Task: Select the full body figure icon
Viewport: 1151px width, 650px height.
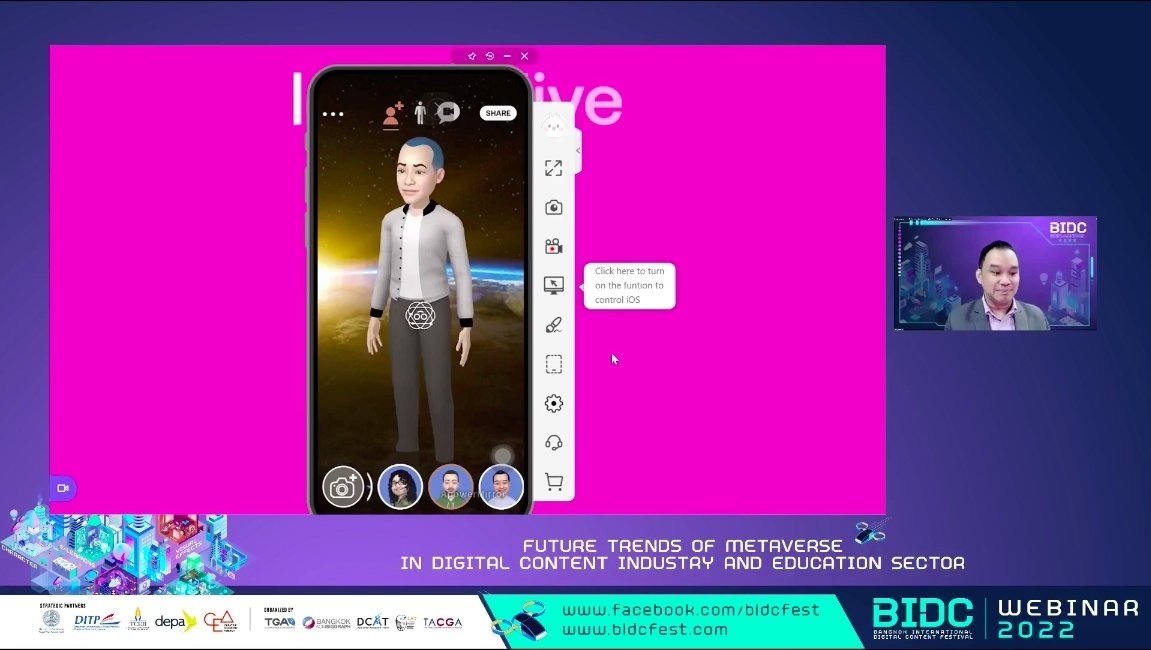Action: click(420, 113)
